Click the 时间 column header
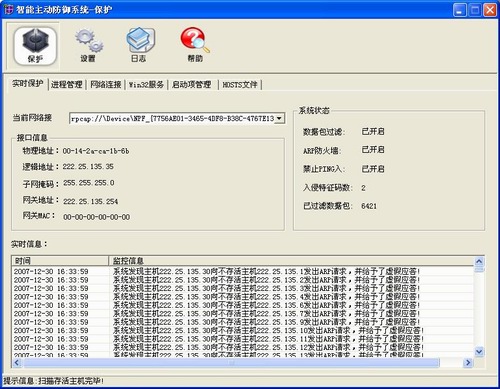This screenshot has width=500, height=389. pos(60,261)
